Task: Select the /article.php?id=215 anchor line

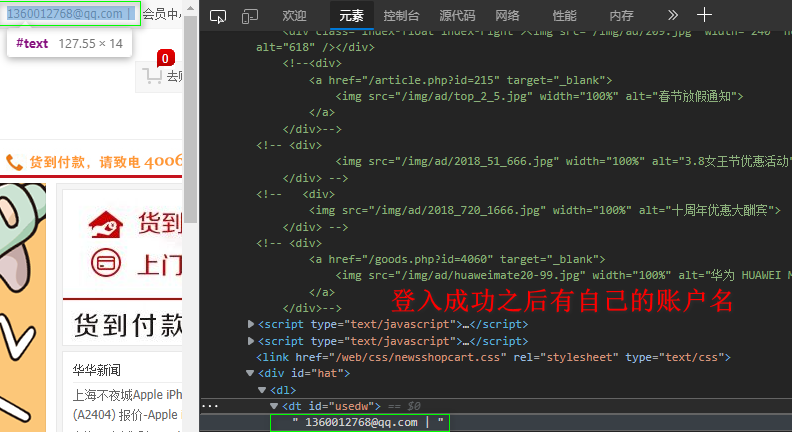Action: click(x=460, y=80)
